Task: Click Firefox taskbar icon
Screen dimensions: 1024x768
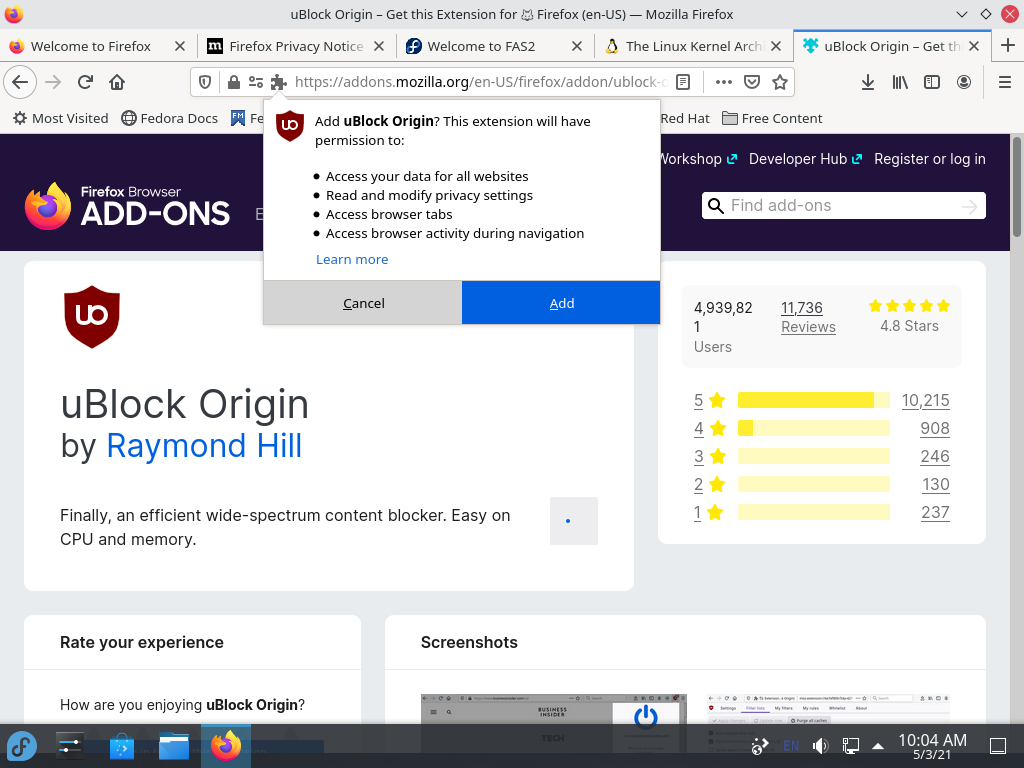Action: click(225, 746)
